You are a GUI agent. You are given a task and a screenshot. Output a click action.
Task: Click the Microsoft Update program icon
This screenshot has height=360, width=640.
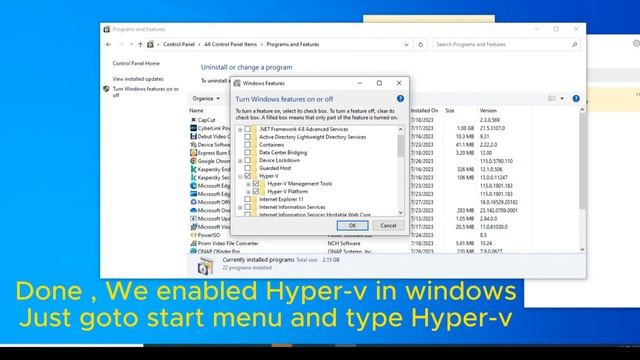coord(193,218)
